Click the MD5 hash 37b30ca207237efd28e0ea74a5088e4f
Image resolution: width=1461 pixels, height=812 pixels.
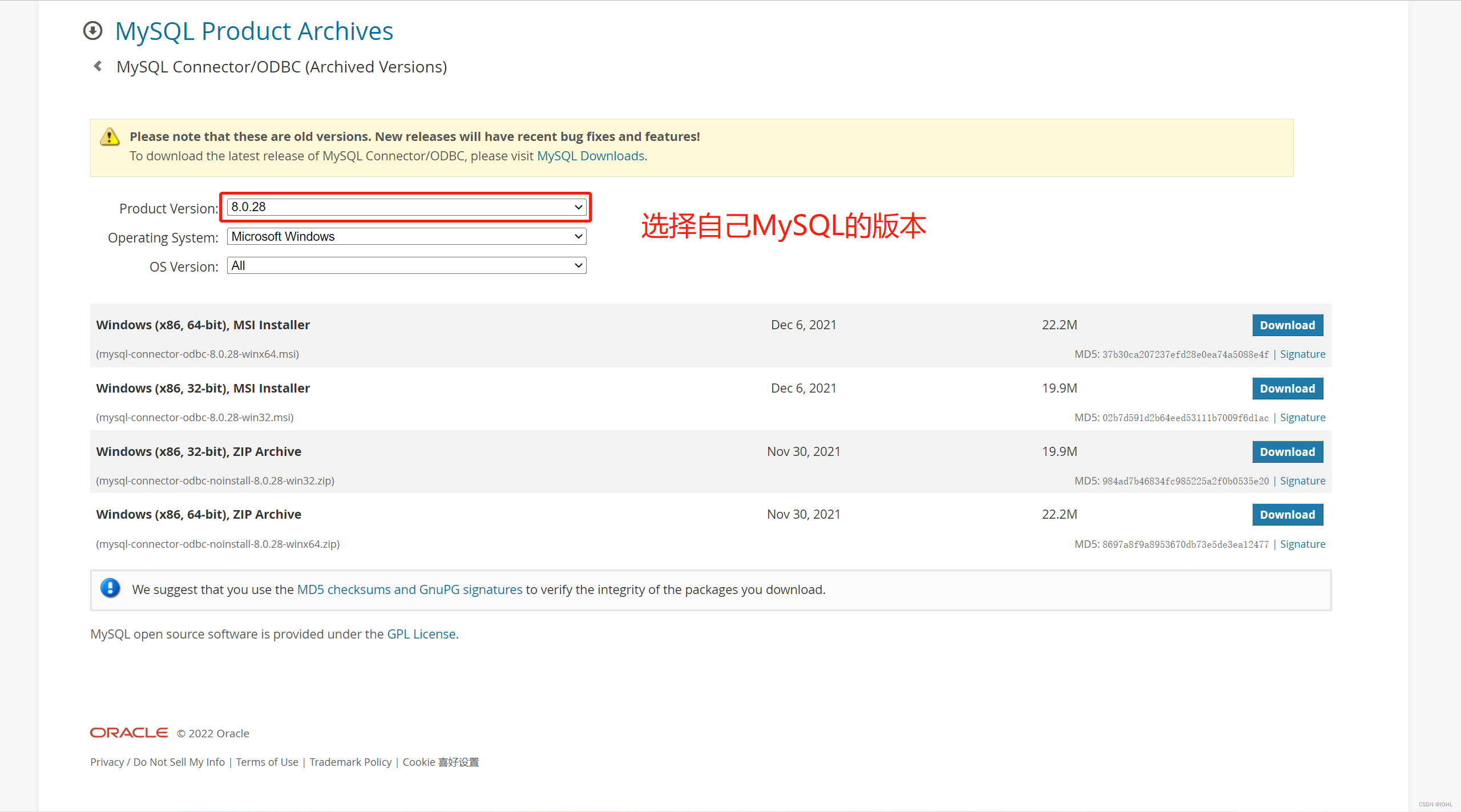[1185, 354]
